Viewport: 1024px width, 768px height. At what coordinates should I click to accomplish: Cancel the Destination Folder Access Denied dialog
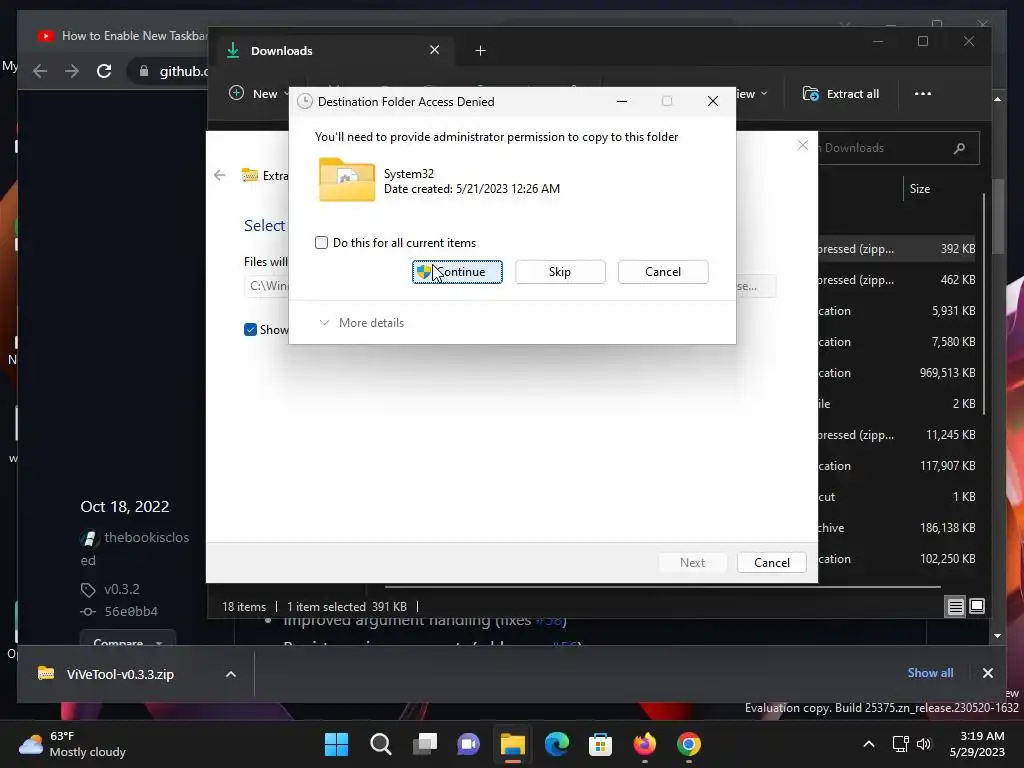point(663,272)
